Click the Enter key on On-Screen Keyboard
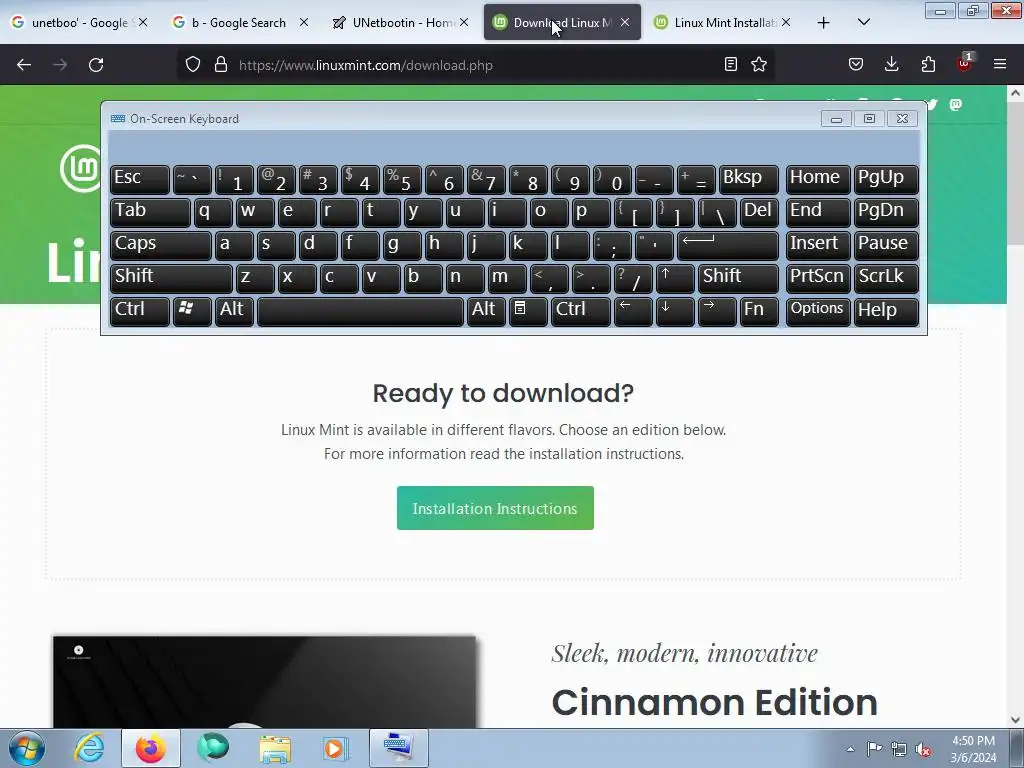 (x=728, y=246)
